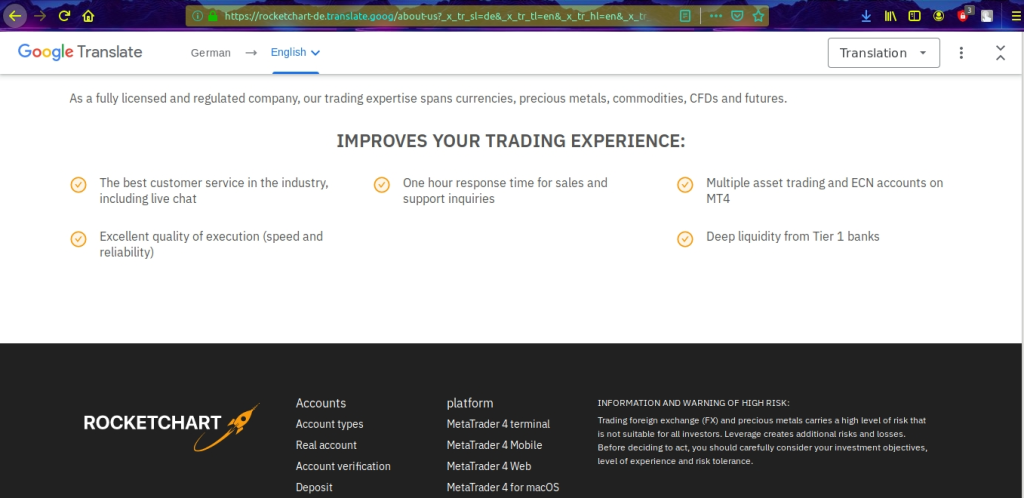Open Account types footer link
This screenshot has width=1024, height=498.
329,424
